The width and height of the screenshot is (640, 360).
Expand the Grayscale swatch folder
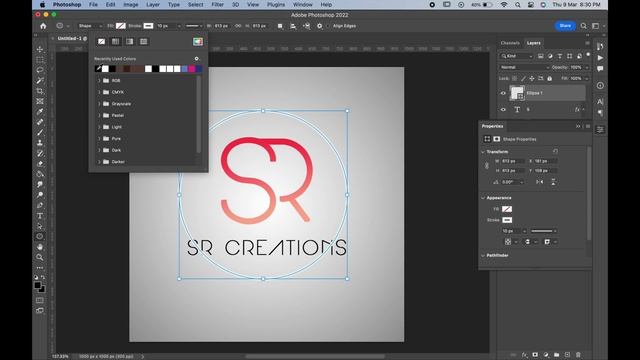tap(99, 104)
